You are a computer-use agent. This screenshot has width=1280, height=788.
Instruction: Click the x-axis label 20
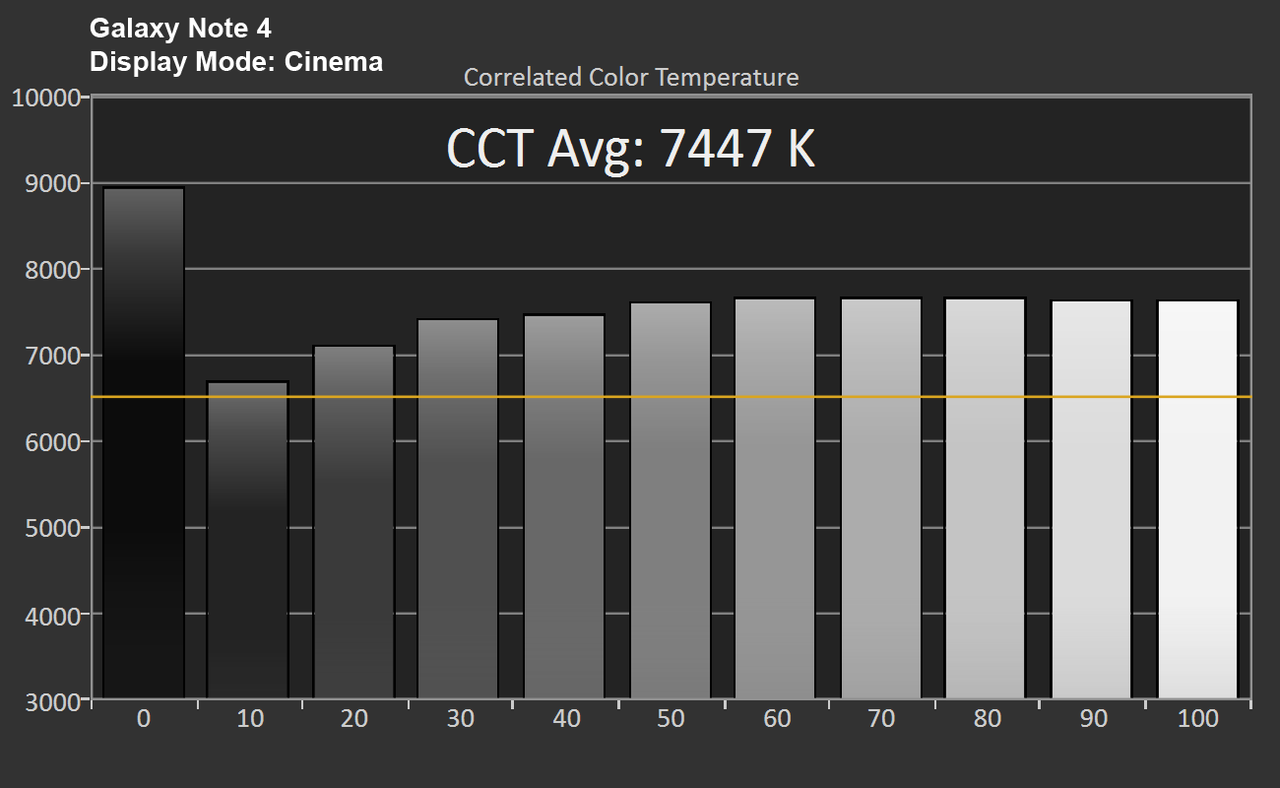pos(355,719)
